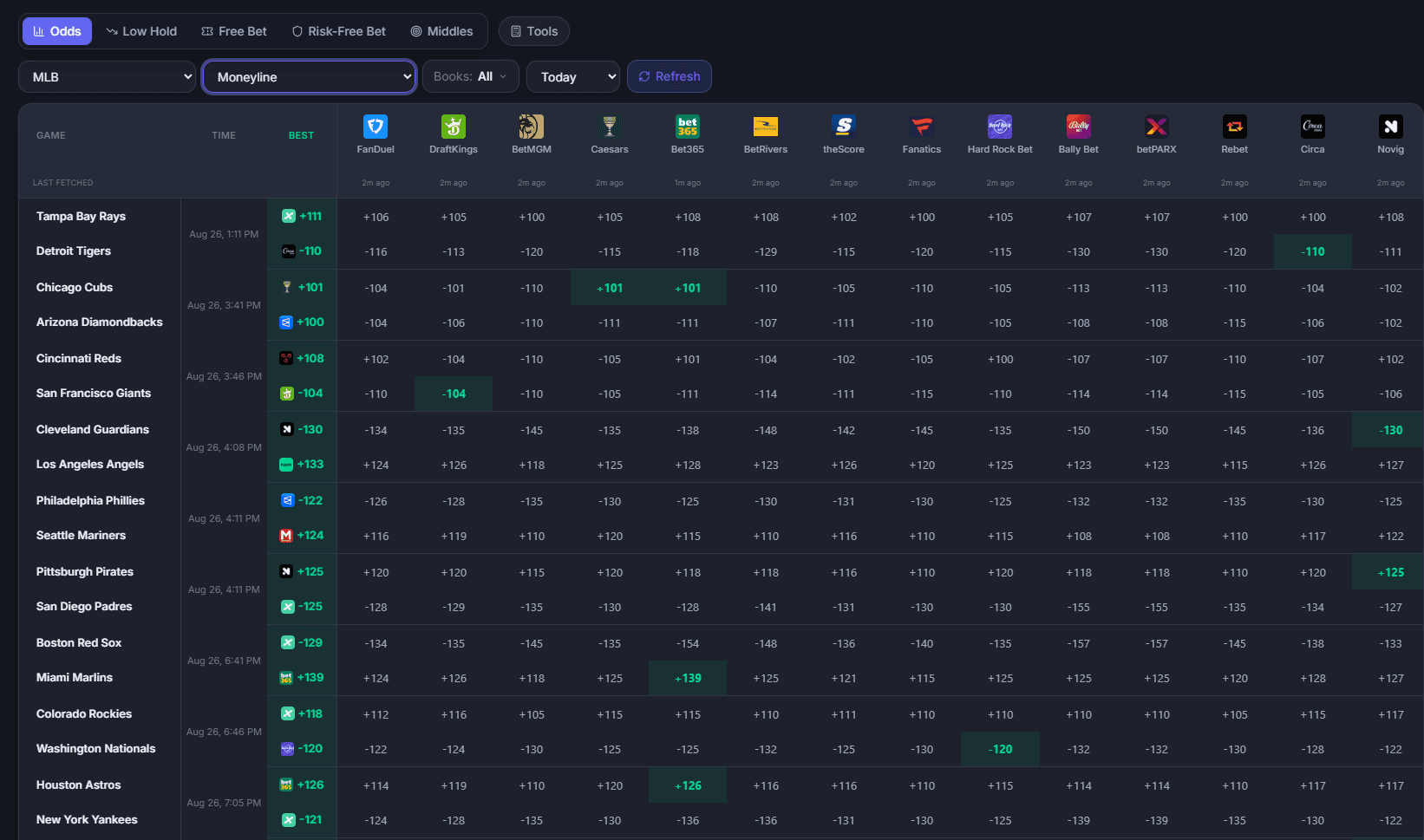Click the Refresh button
The image size is (1424, 840).
670,76
